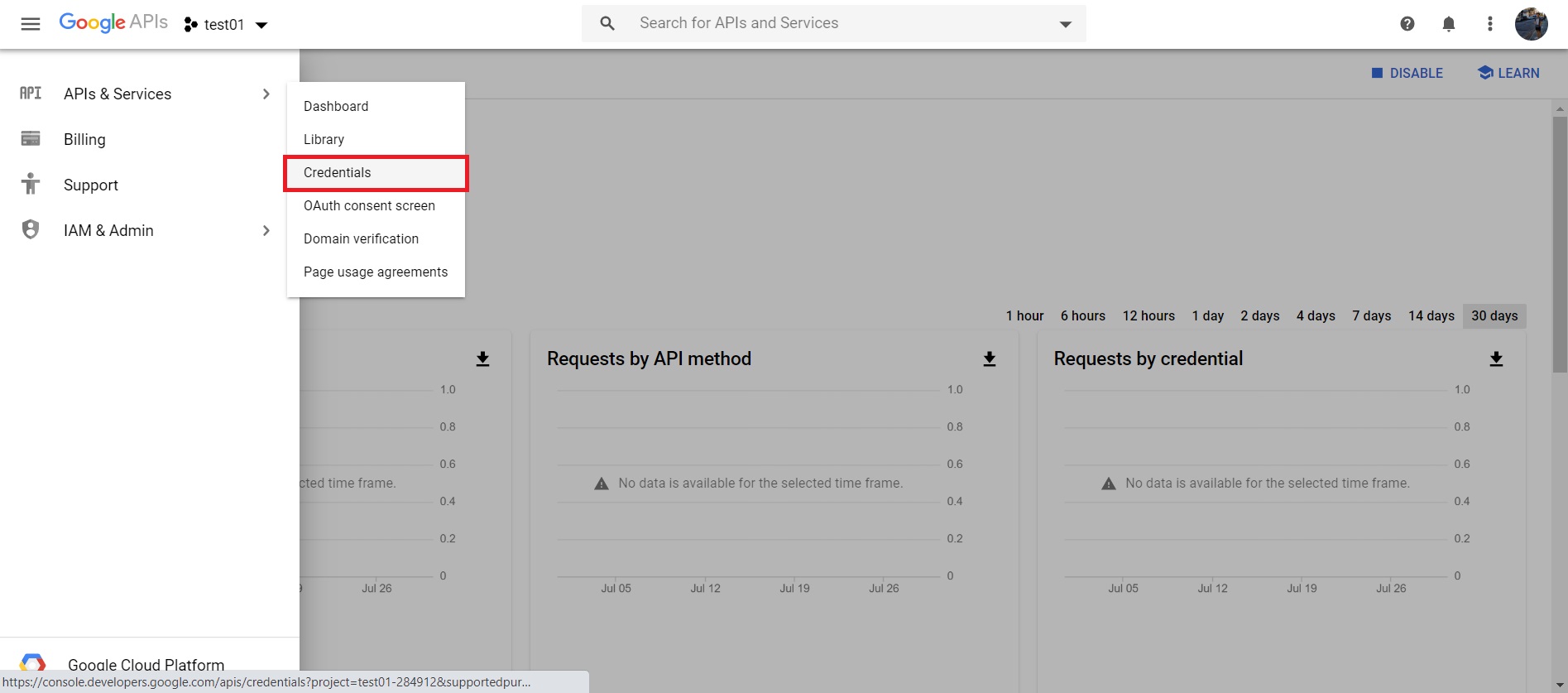
Task: Click the search magnifier icon
Action: (607, 24)
